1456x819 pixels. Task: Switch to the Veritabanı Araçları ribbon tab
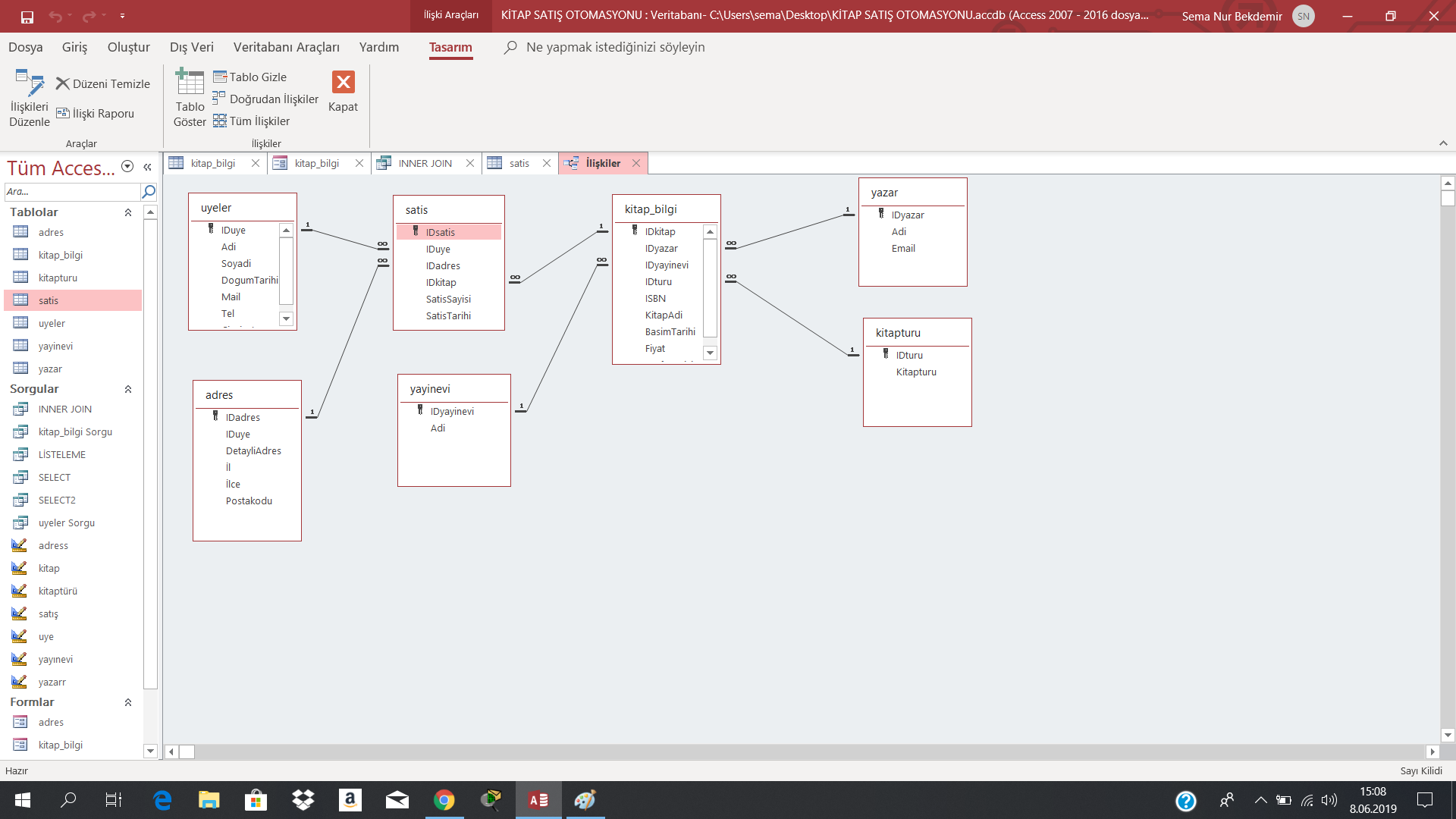(286, 47)
